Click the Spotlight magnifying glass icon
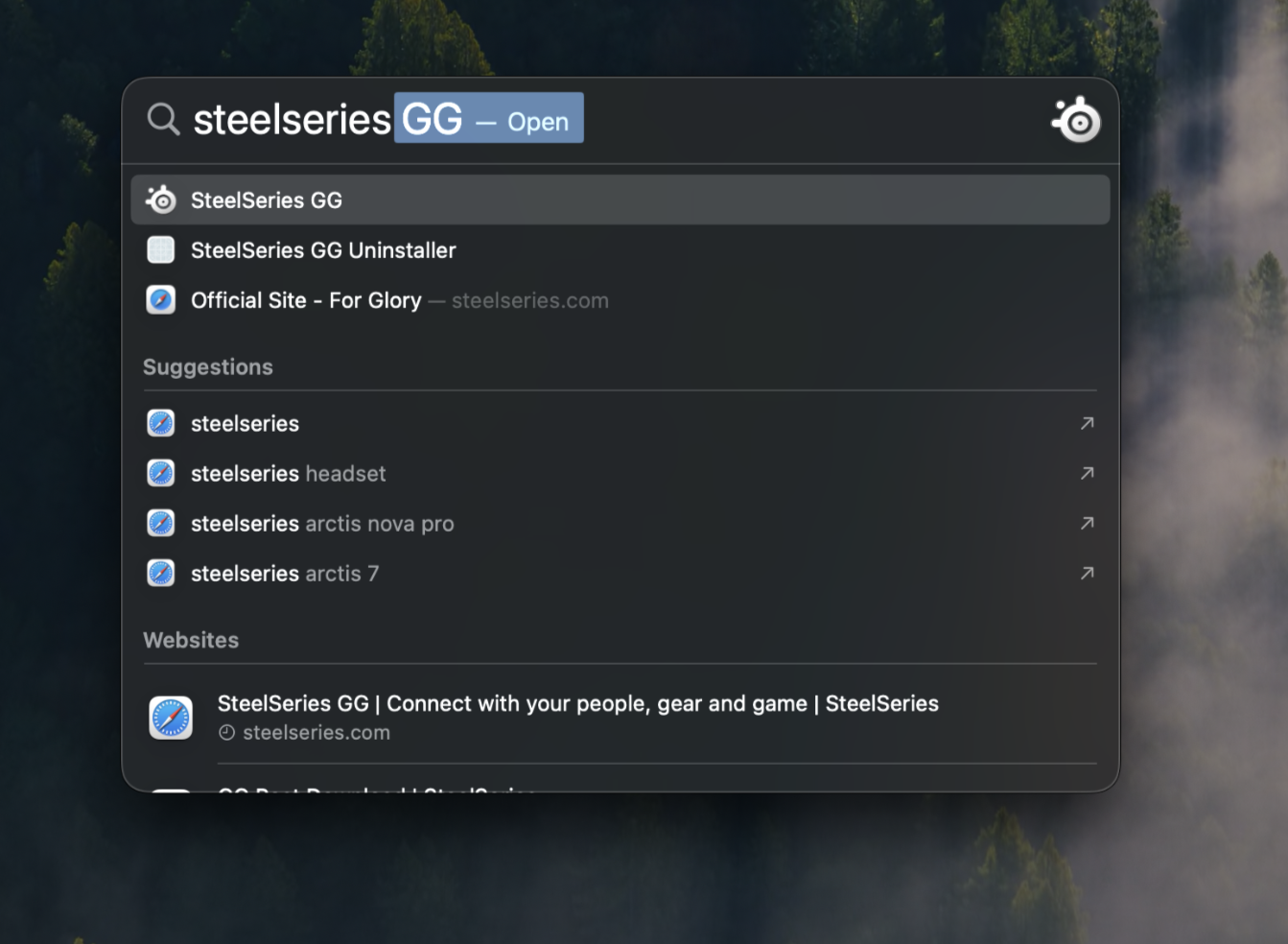The width and height of the screenshot is (1288, 944). [164, 120]
